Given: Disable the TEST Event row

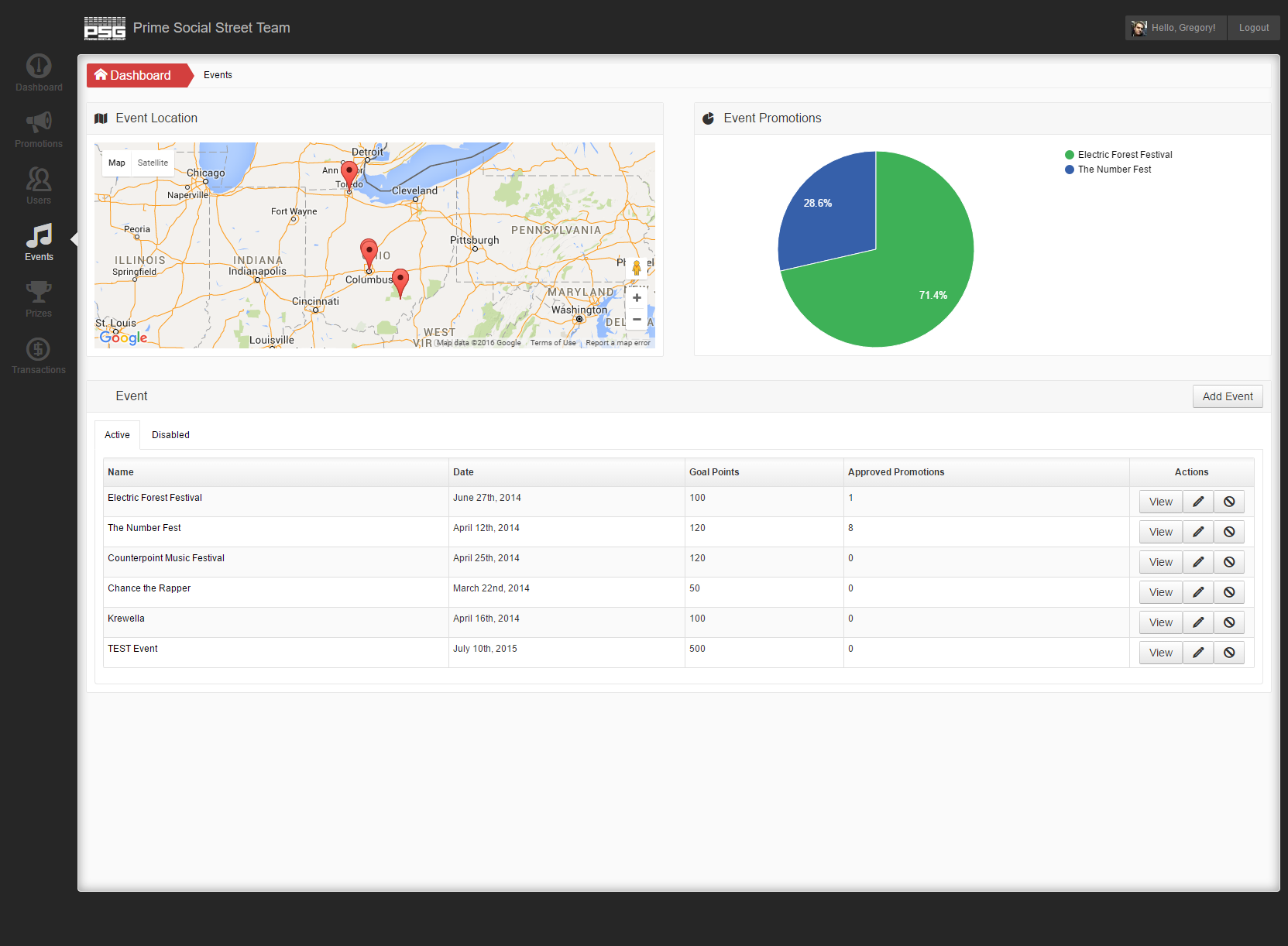Looking at the screenshot, I should [1228, 653].
